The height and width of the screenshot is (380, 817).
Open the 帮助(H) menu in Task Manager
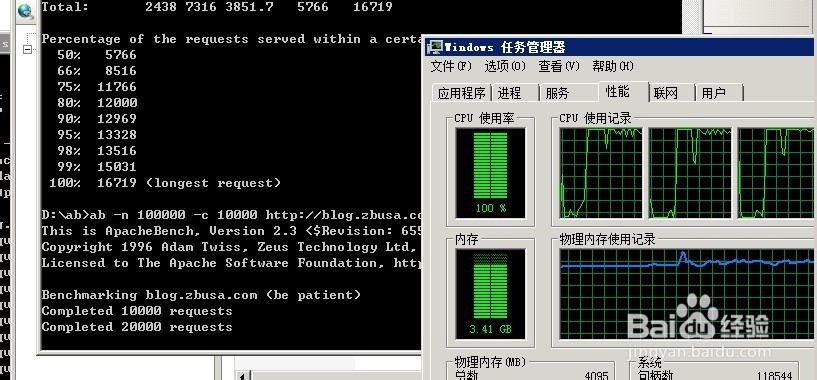coord(613,67)
